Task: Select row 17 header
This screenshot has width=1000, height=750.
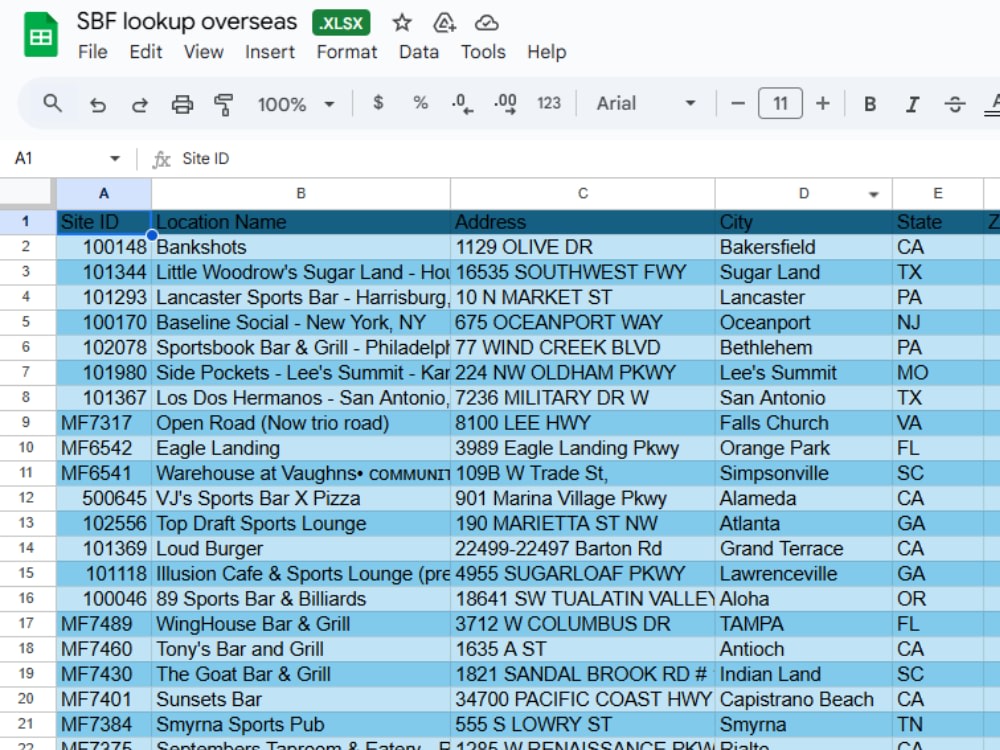Action: click(26, 624)
